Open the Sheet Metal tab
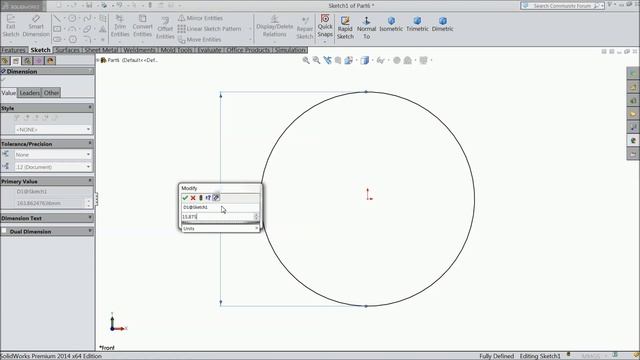 pos(101,50)
